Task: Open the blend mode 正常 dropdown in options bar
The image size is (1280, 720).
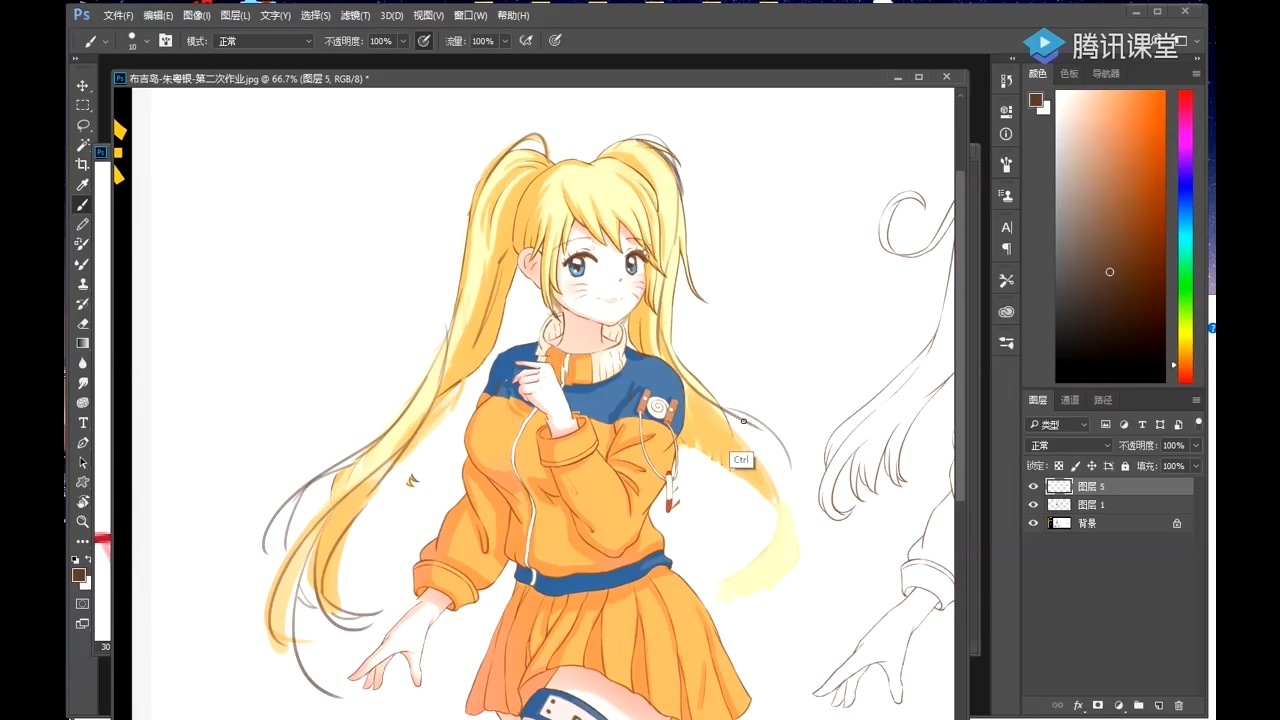Action: coord(264,41)
